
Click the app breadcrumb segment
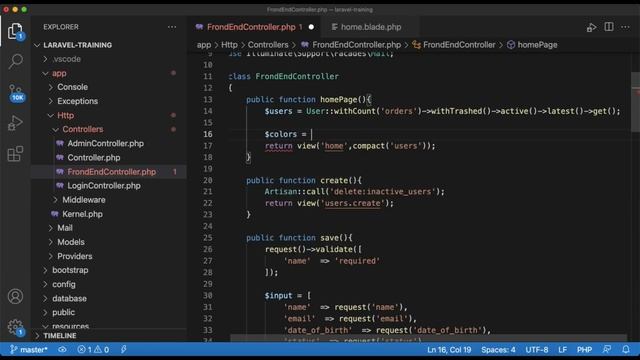coord(204,45)
